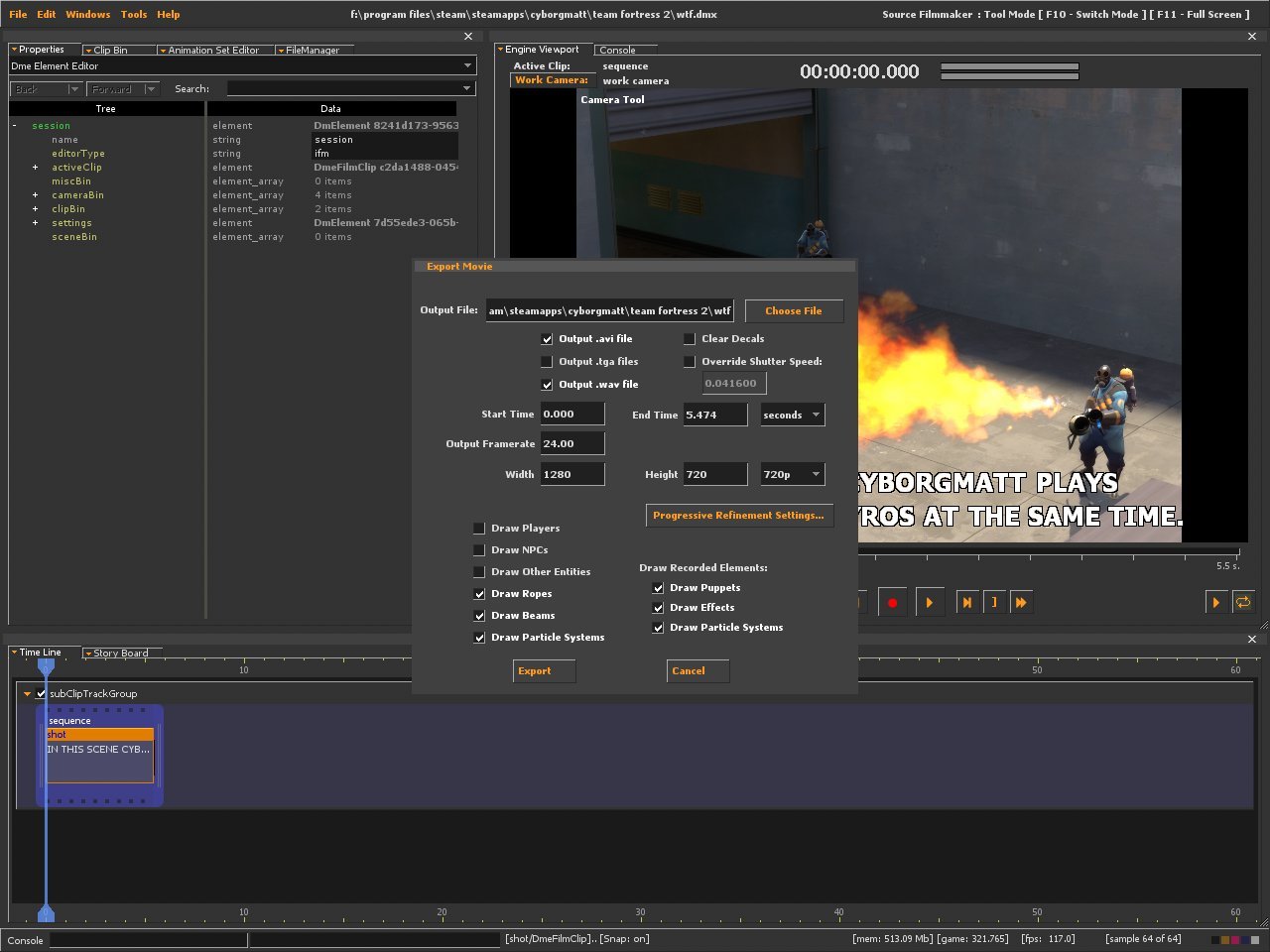The image size is (1270, 952).
Task: Uncheck Output .avi file checkbox
Action: point(547,339)
